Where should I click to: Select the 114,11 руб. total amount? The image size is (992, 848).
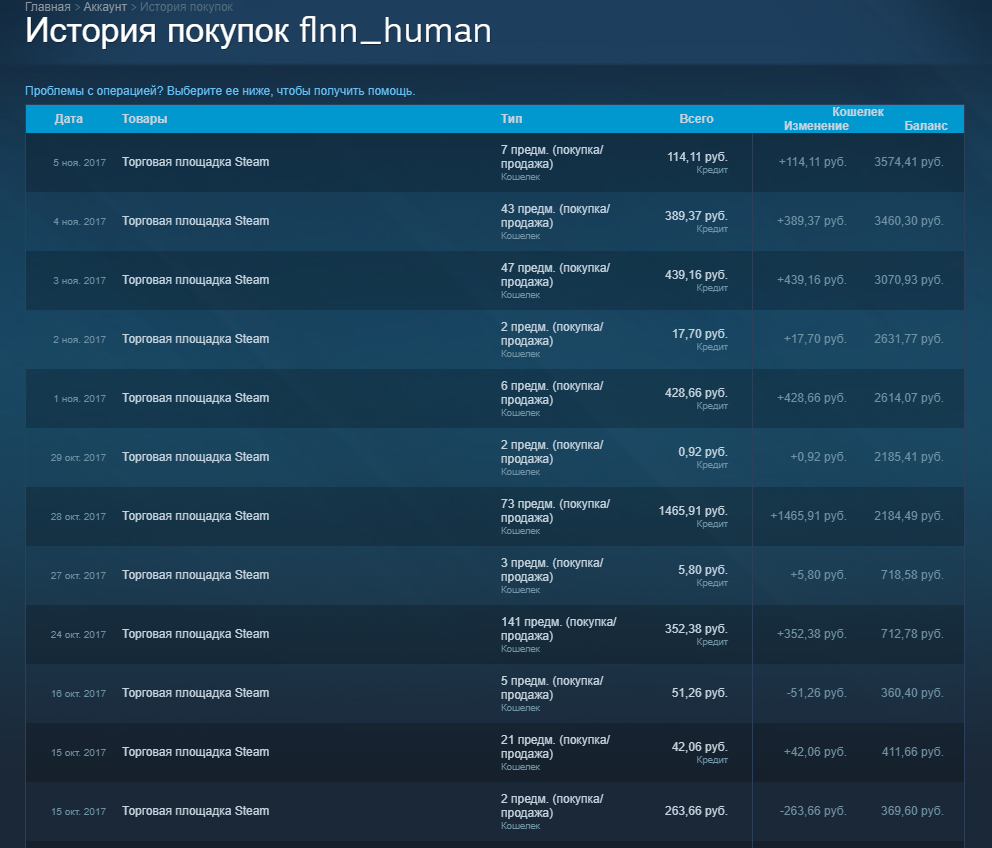pos(697,157)
